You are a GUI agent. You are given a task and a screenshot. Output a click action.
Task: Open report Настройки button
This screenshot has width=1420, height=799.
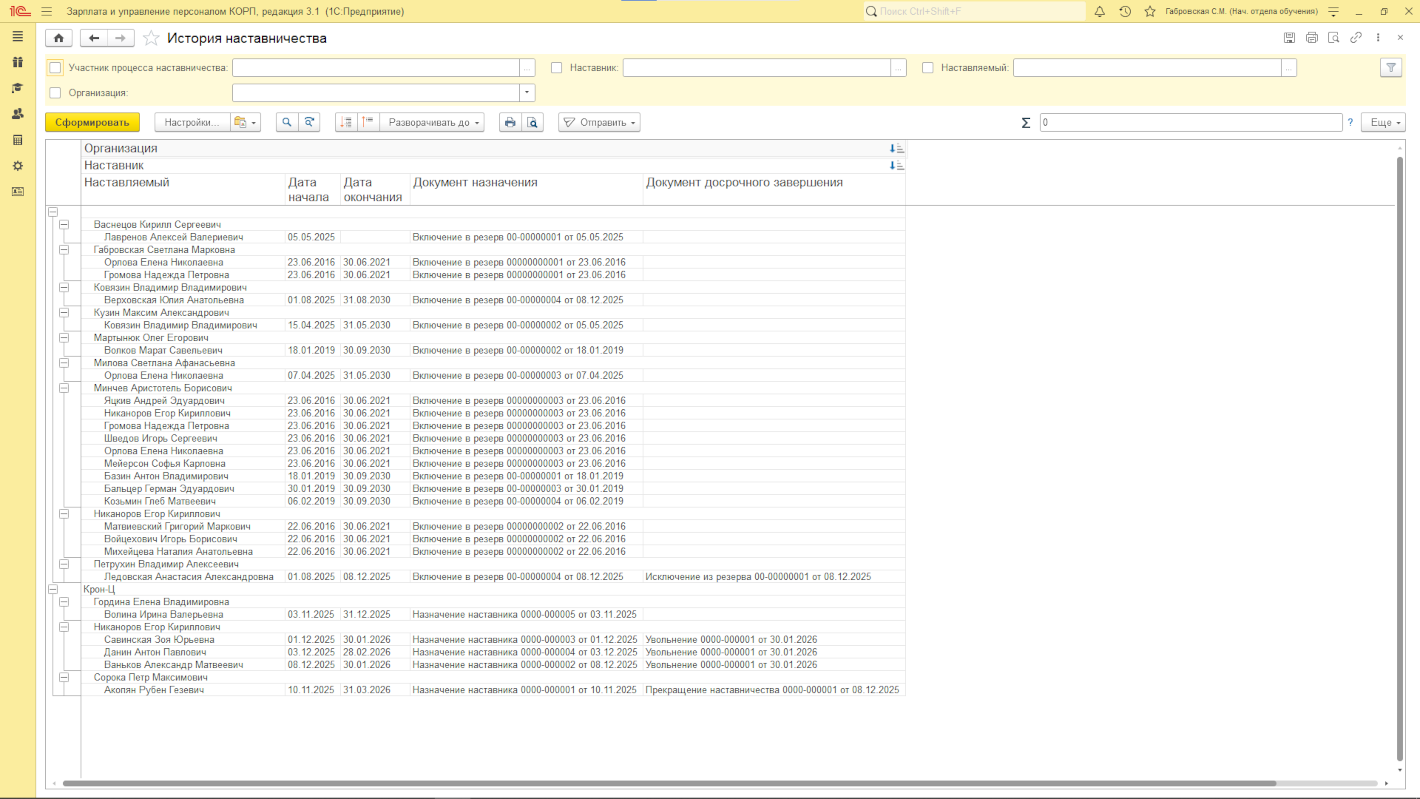(x=191, y=122)
